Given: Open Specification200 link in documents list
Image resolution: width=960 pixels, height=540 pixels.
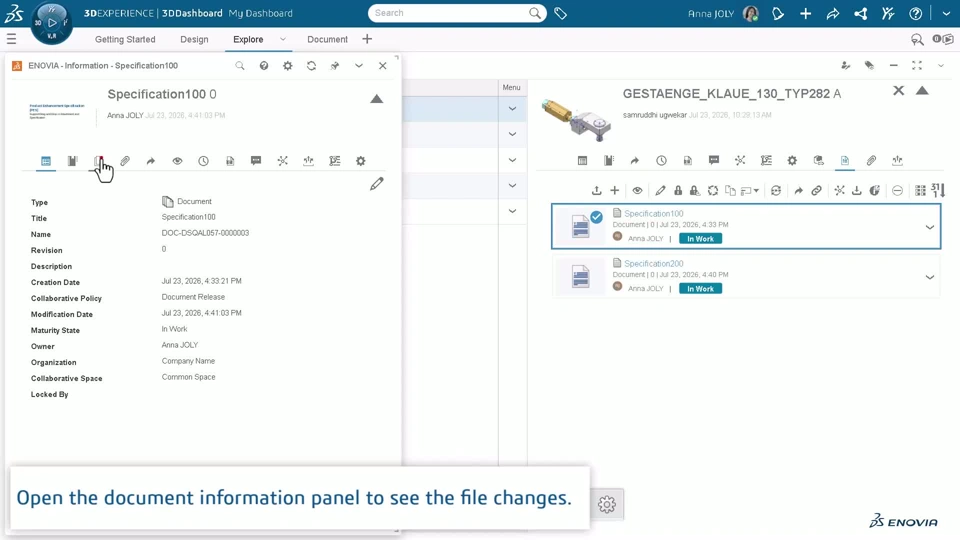Looking at the screenshot, I should [653, 264].
